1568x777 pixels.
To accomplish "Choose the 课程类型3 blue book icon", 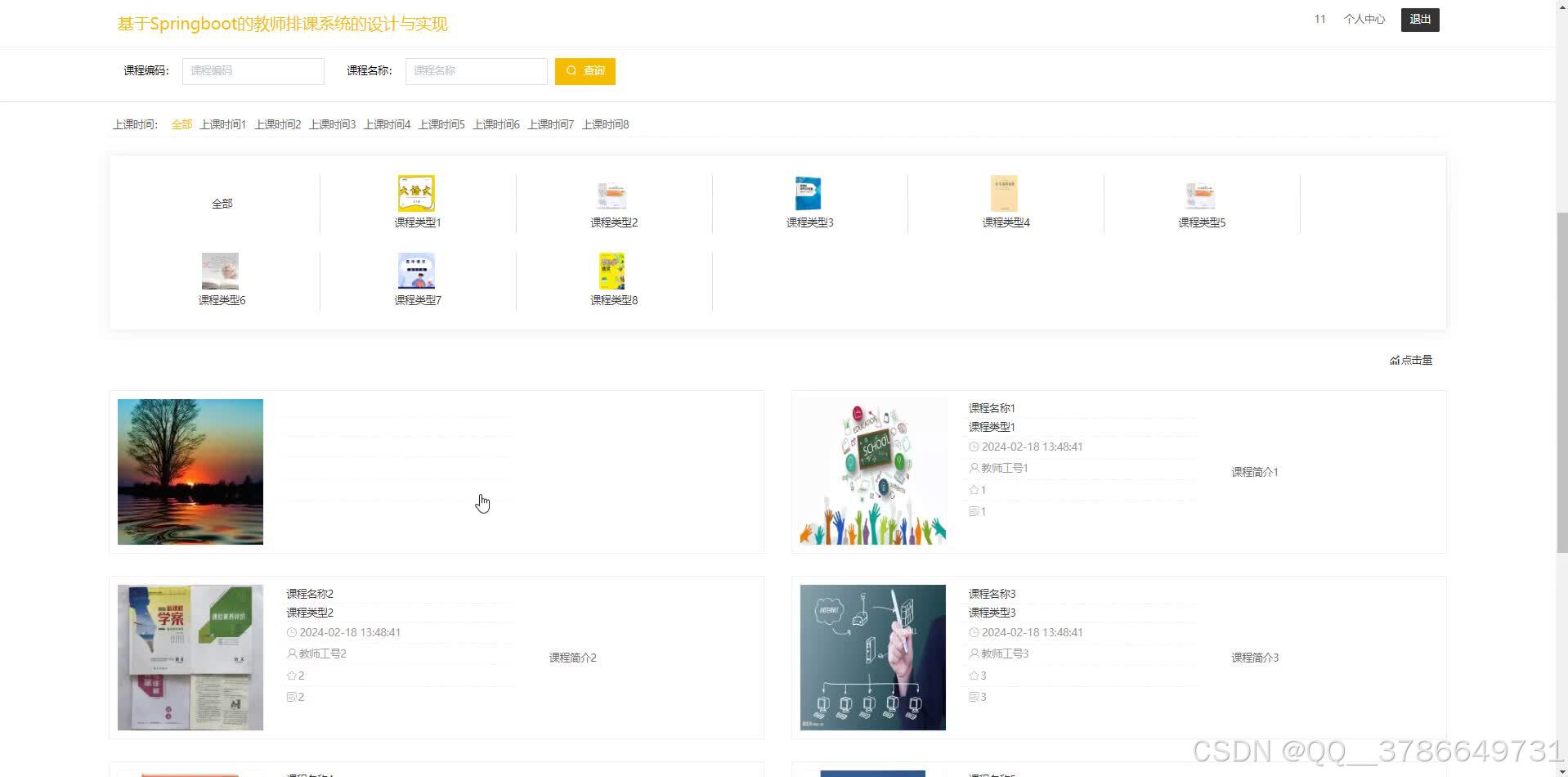I will 809,194.
